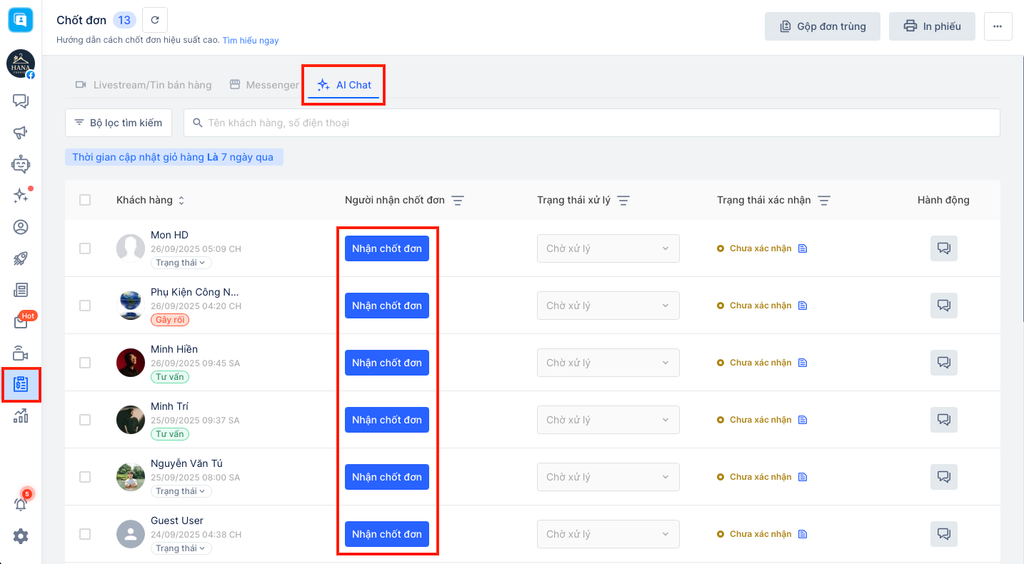Check the box for Minh Trí row
The height and width of the screenshot is (564, 1024).
point(85,420)
